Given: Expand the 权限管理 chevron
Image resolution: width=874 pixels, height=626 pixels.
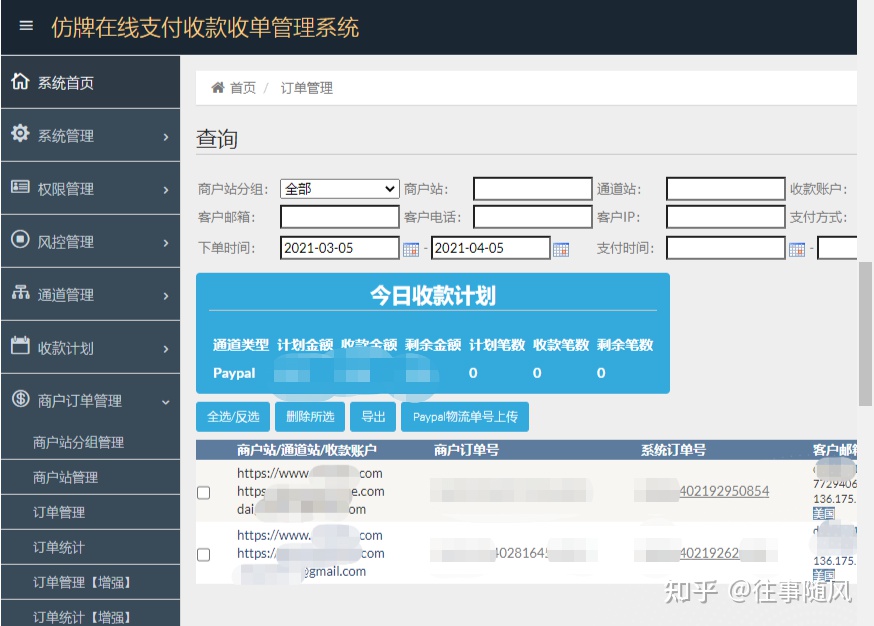Looking at the screenshot, I should coord(166,190).
